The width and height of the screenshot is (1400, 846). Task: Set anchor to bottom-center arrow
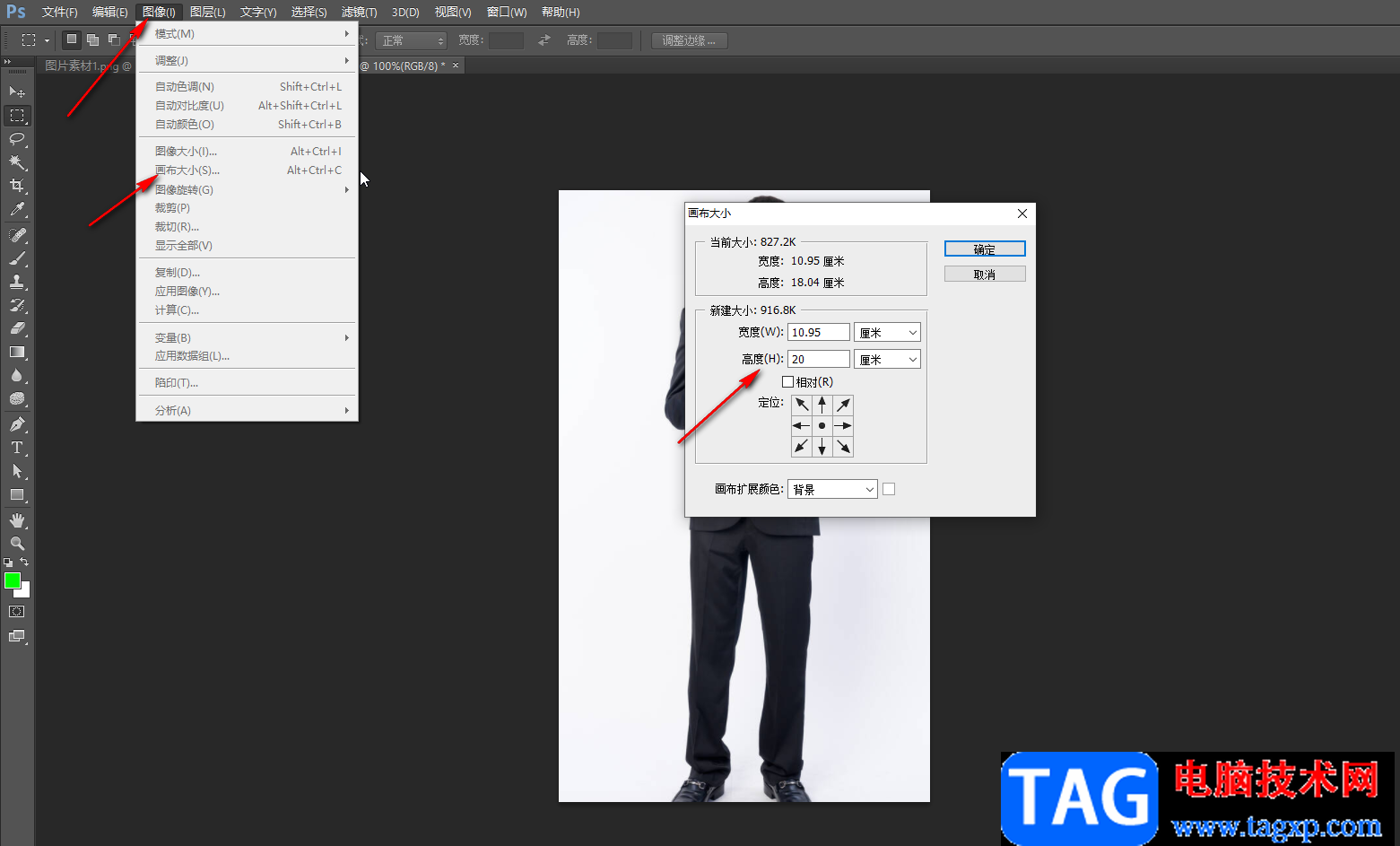click(x=822, y=446)
